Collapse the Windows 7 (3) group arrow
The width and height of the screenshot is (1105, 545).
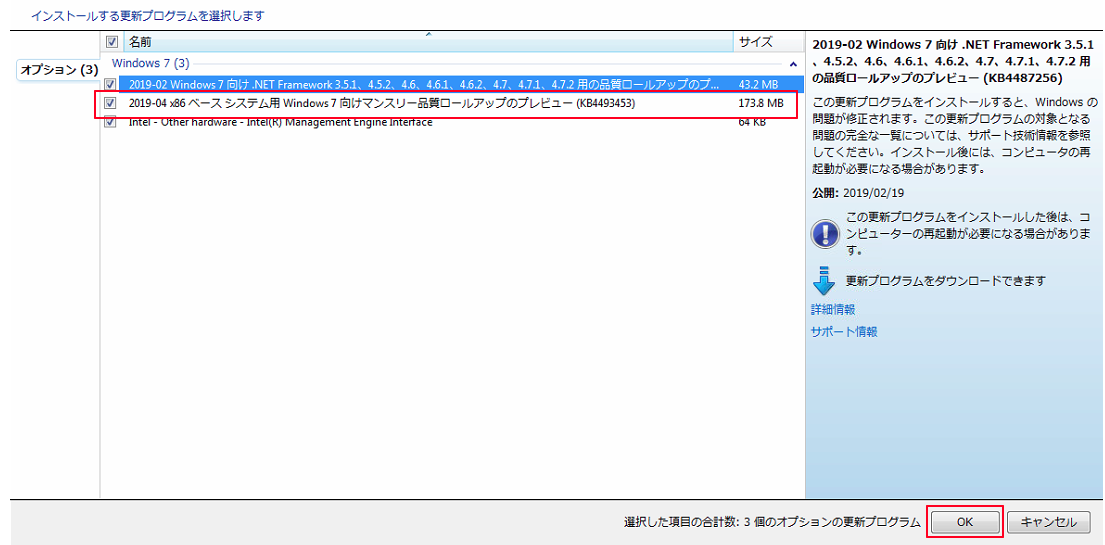793,63
